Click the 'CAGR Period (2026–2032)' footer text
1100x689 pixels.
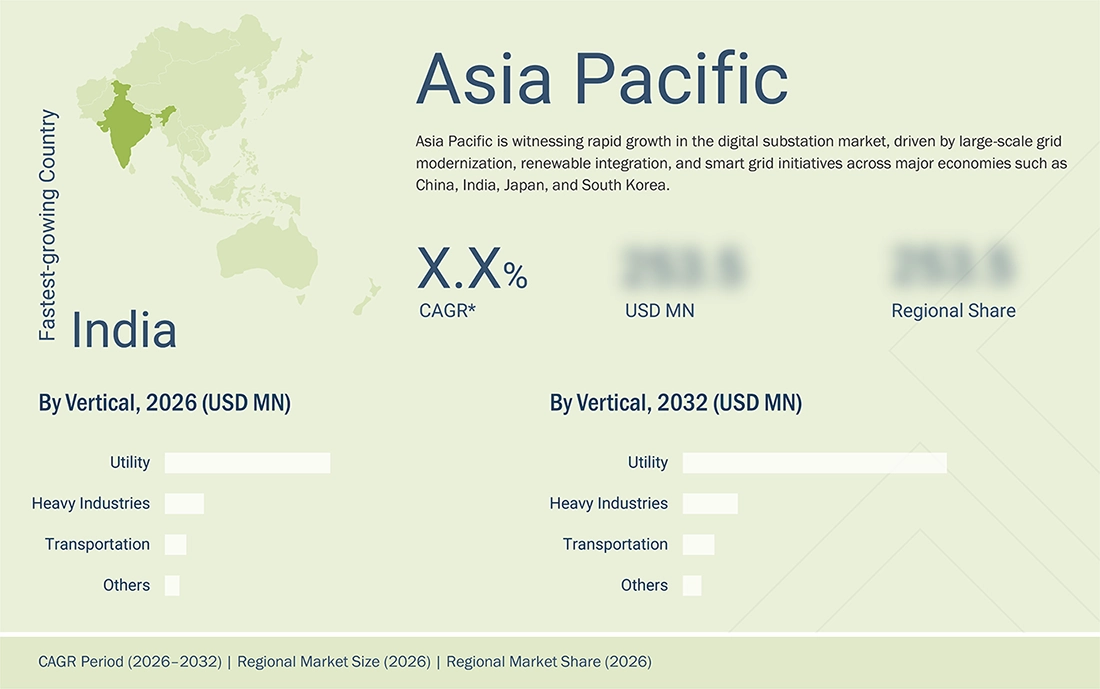pyautogui.click(x=130, y=662)
